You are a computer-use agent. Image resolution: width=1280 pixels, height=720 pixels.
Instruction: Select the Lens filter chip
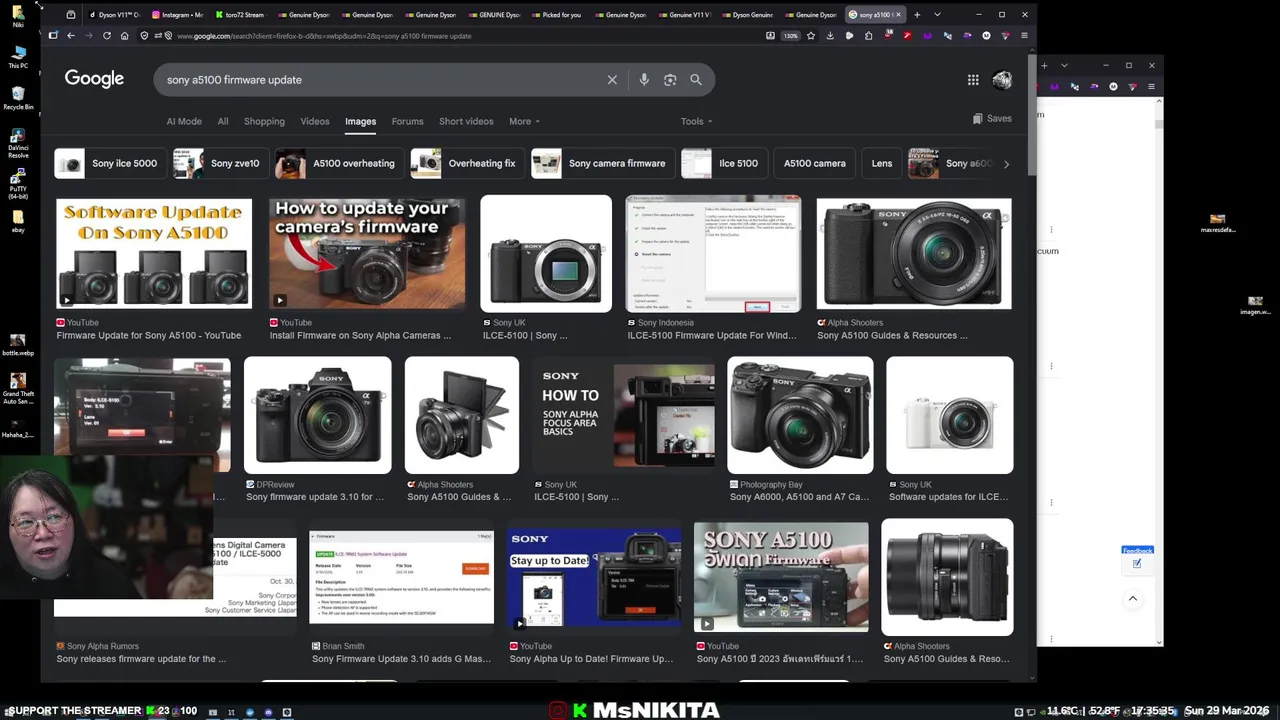pyautogui.click(x=882, y=163)
